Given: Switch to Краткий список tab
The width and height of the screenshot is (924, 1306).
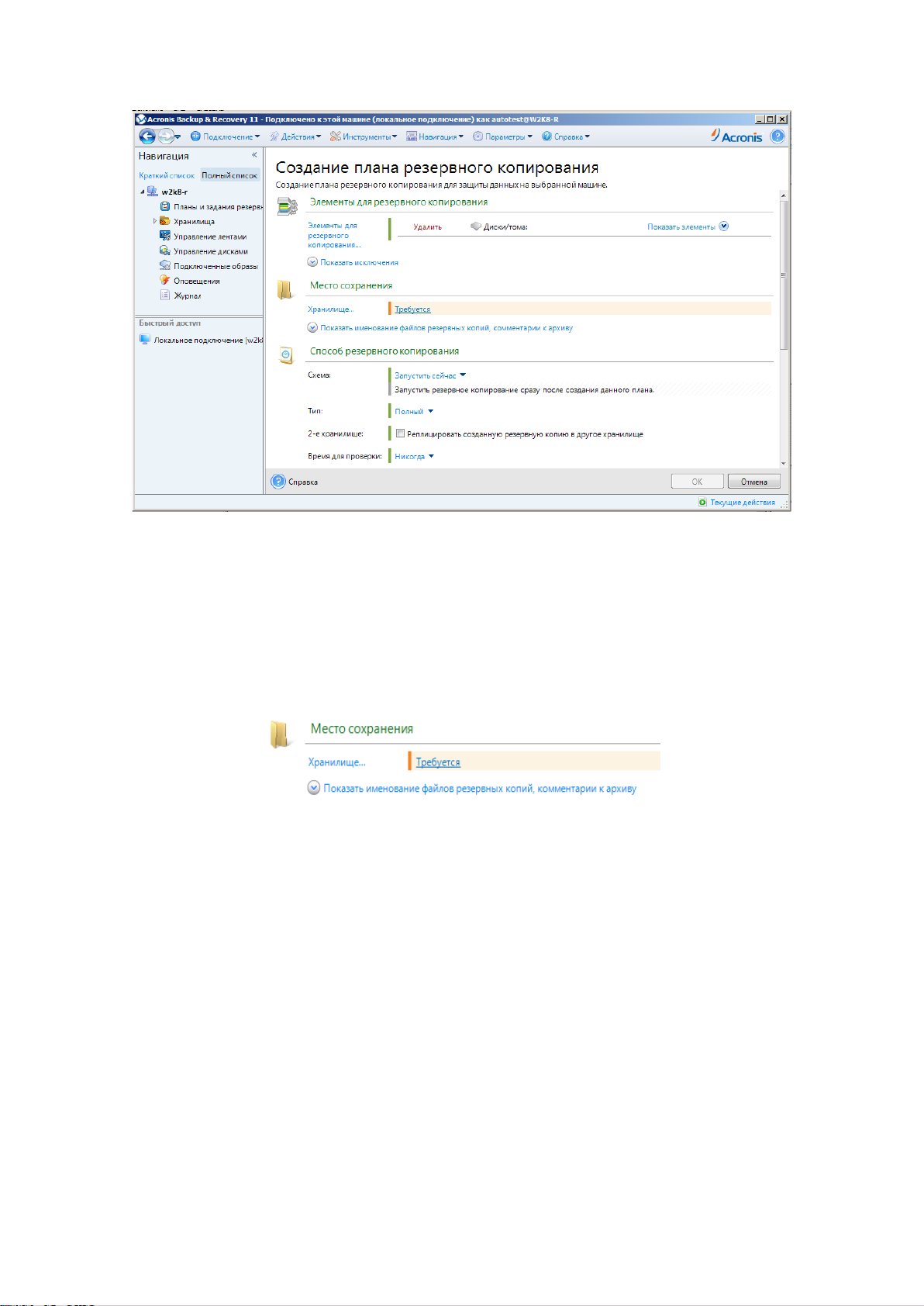Looking at the screenshot, I should [x=167, y=175].
